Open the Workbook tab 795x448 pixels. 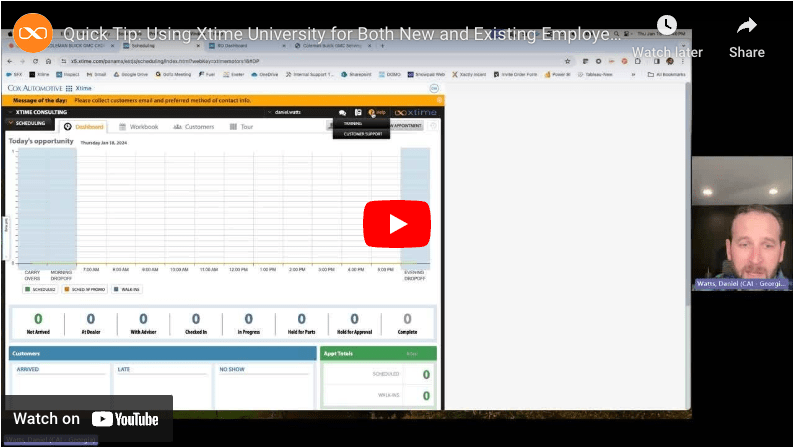click(x=138, y=127)
